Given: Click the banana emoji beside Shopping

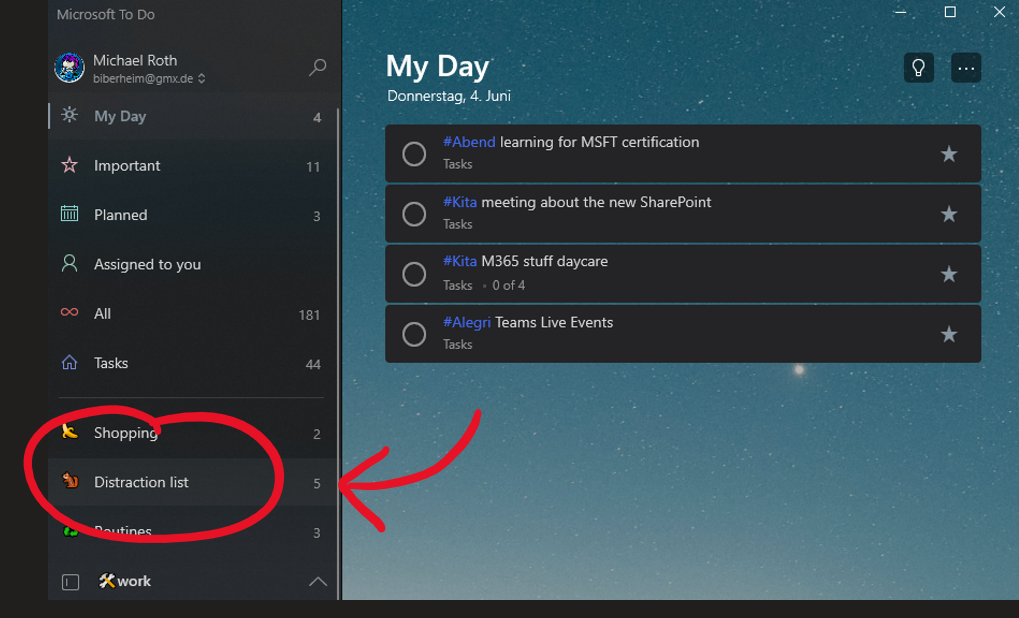Looking at the screenshot, I should [70, 431].
